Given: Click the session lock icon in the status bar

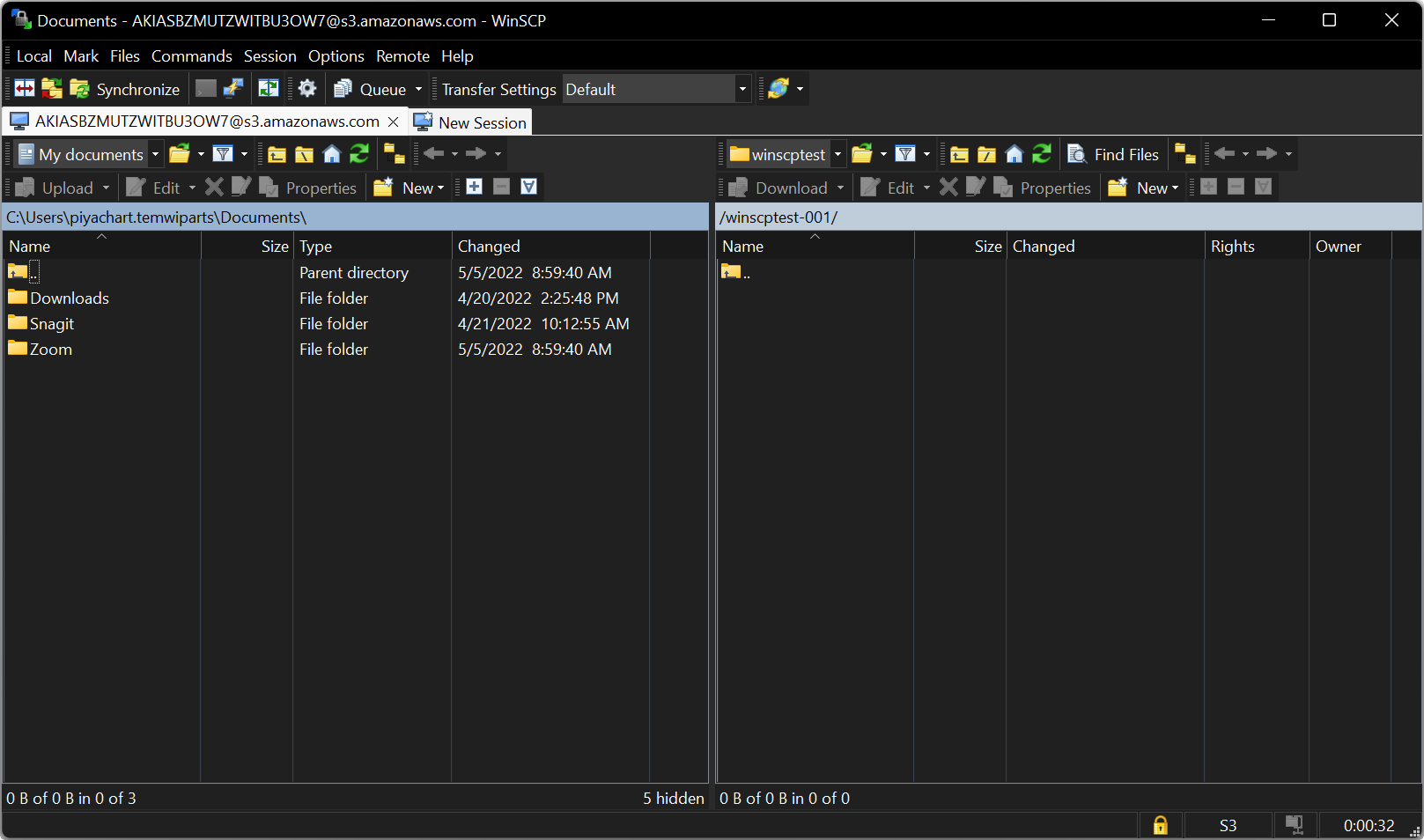Looking at the screenshot, I should (x=1161, y=825).
